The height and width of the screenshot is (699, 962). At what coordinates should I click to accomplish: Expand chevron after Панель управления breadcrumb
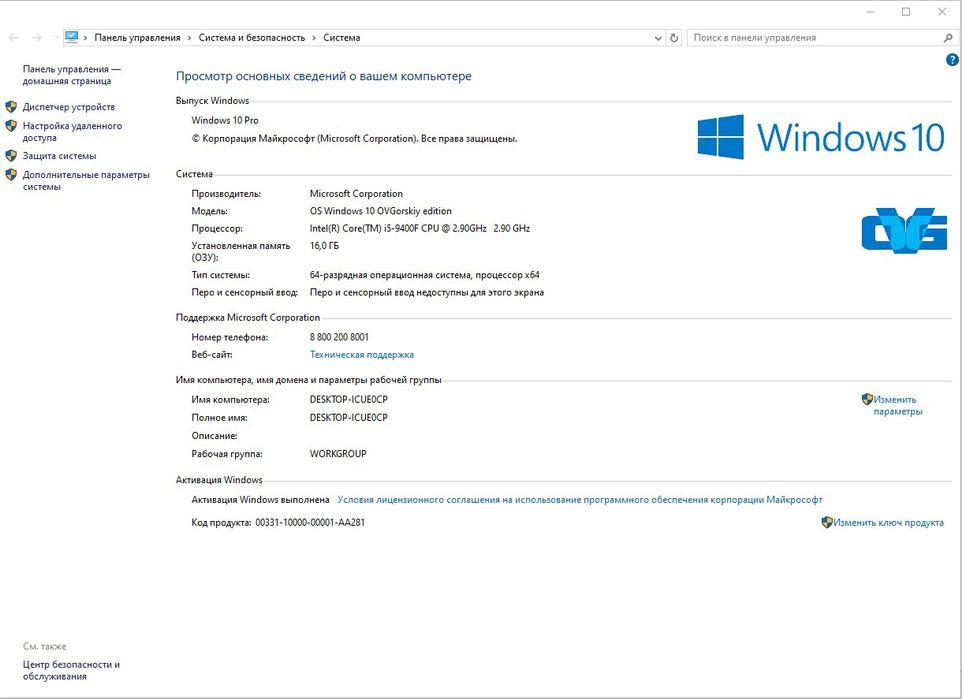(x=189, y=38)
